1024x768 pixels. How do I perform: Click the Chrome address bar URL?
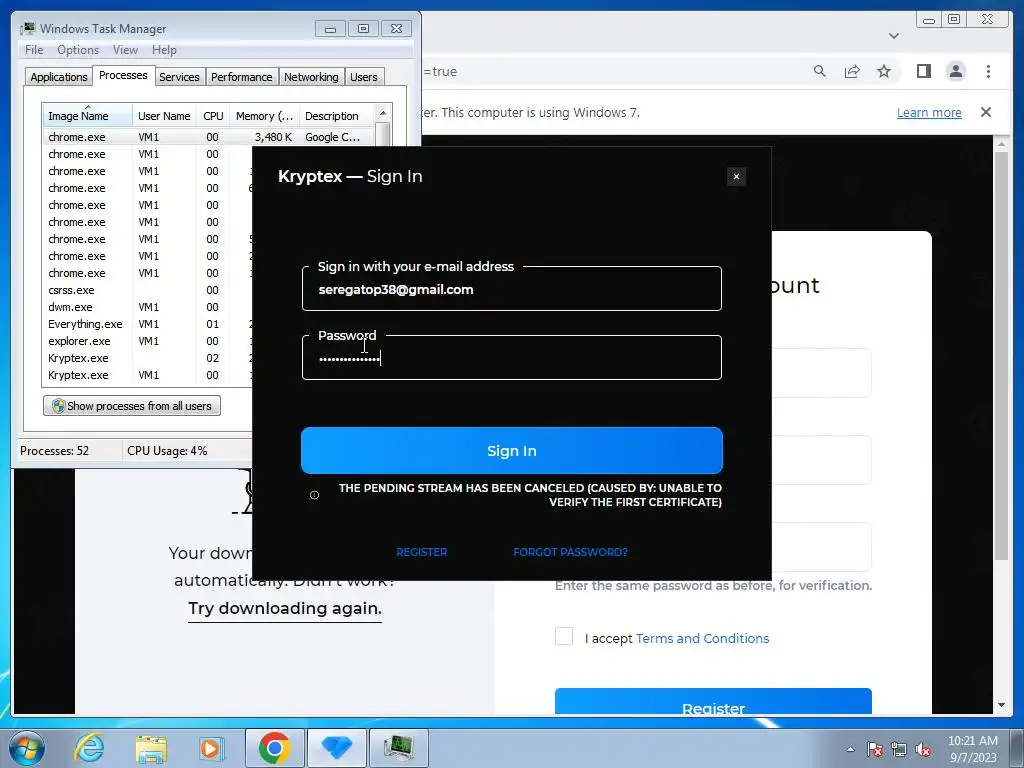tap(440, 71)
